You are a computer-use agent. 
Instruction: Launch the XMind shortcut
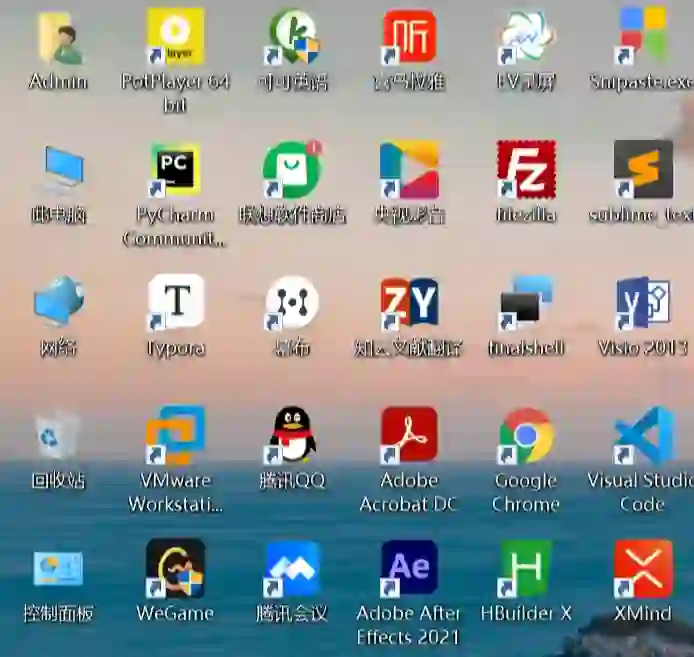point(643,569)
